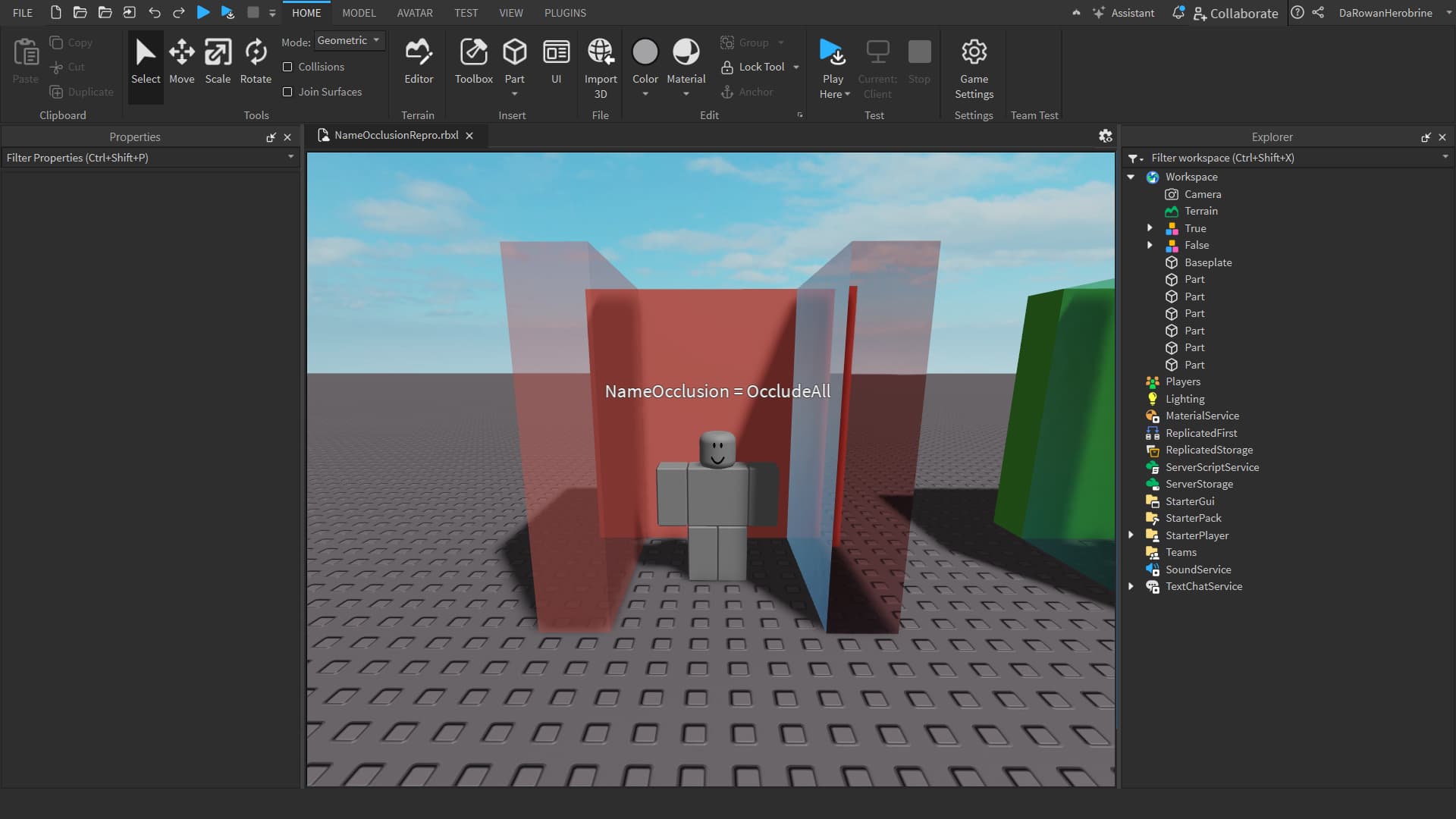Switch to the TEST tab
This screenshot has width=1456, height=819.
click(x=466, y=13)
